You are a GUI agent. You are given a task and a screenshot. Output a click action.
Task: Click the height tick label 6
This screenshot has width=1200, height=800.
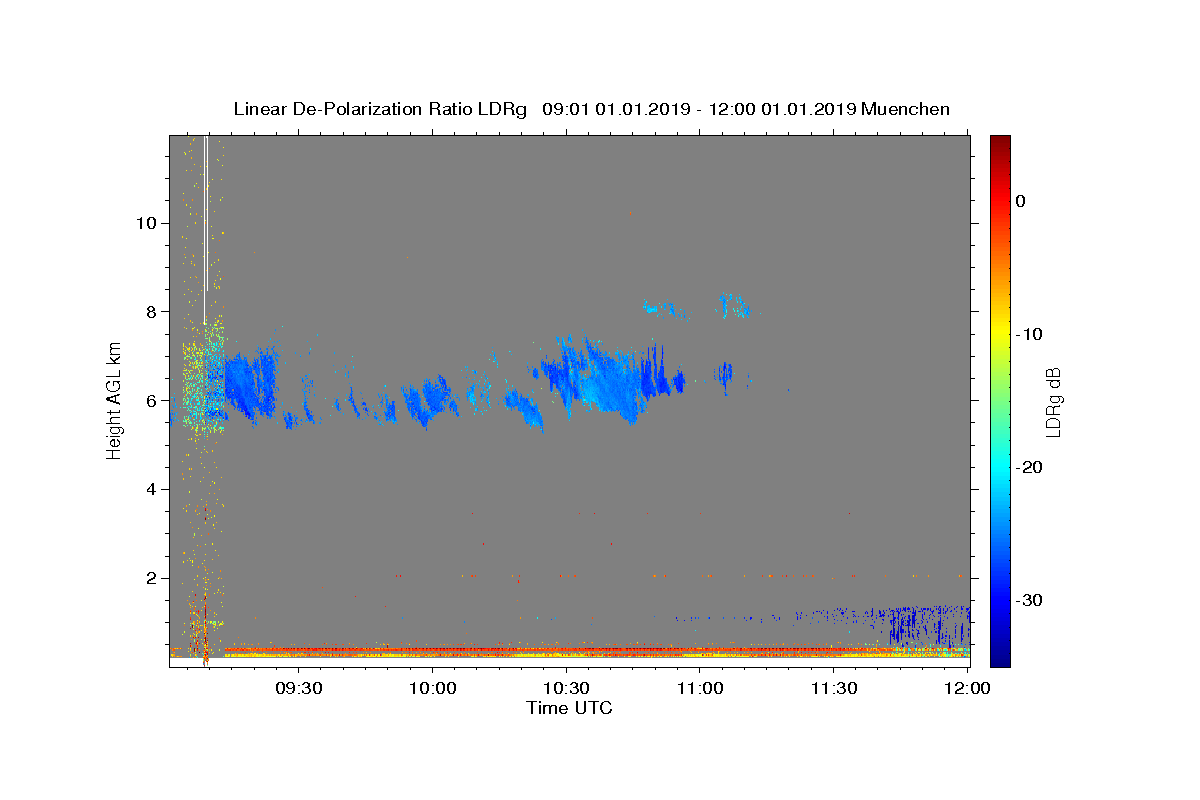[x=149, y=401]
